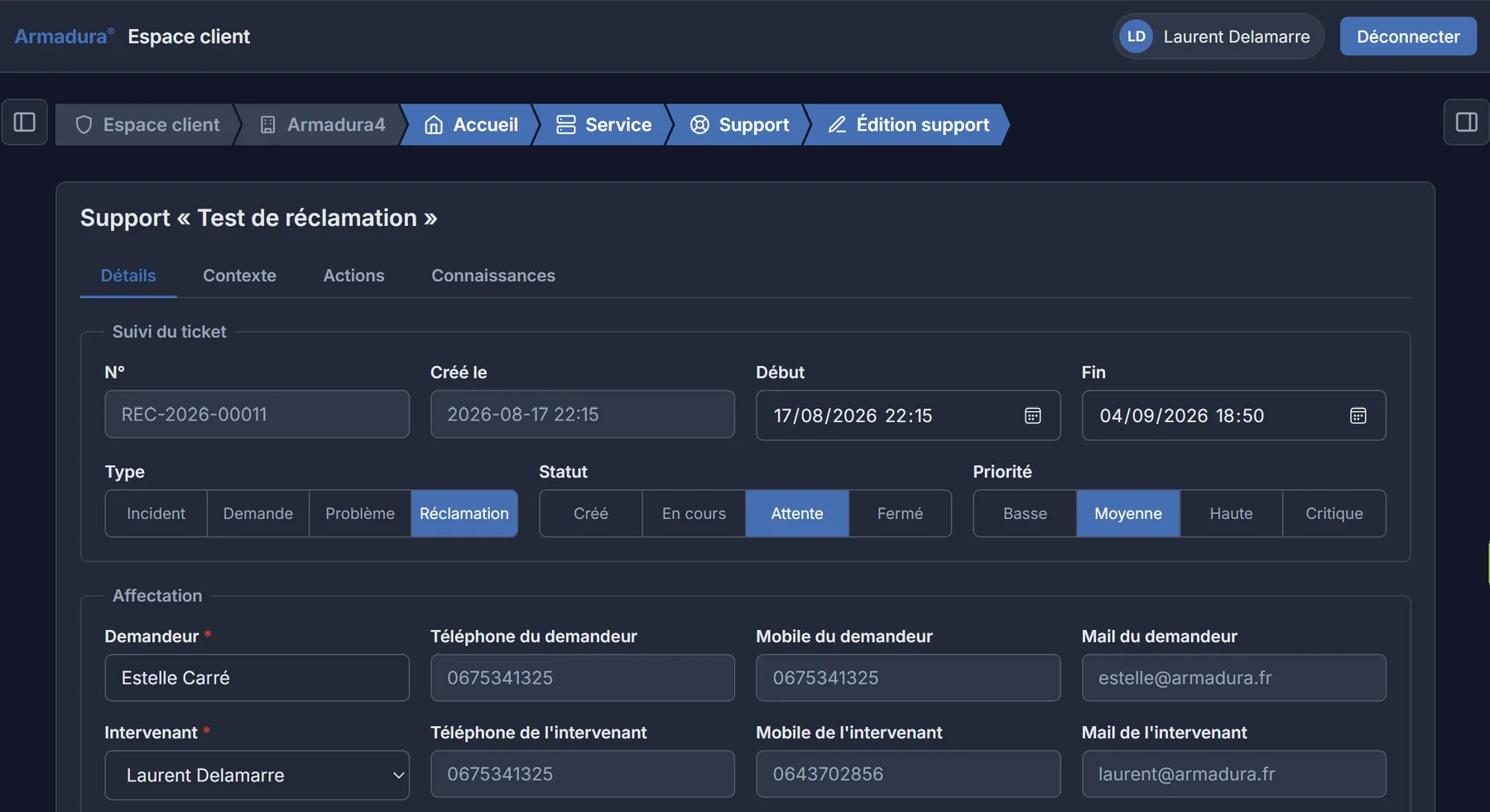The image size is (1490, 812).
Task: Open the Fin calendar picker icon
Action: pyautogui.click(x=1358, y=416)
